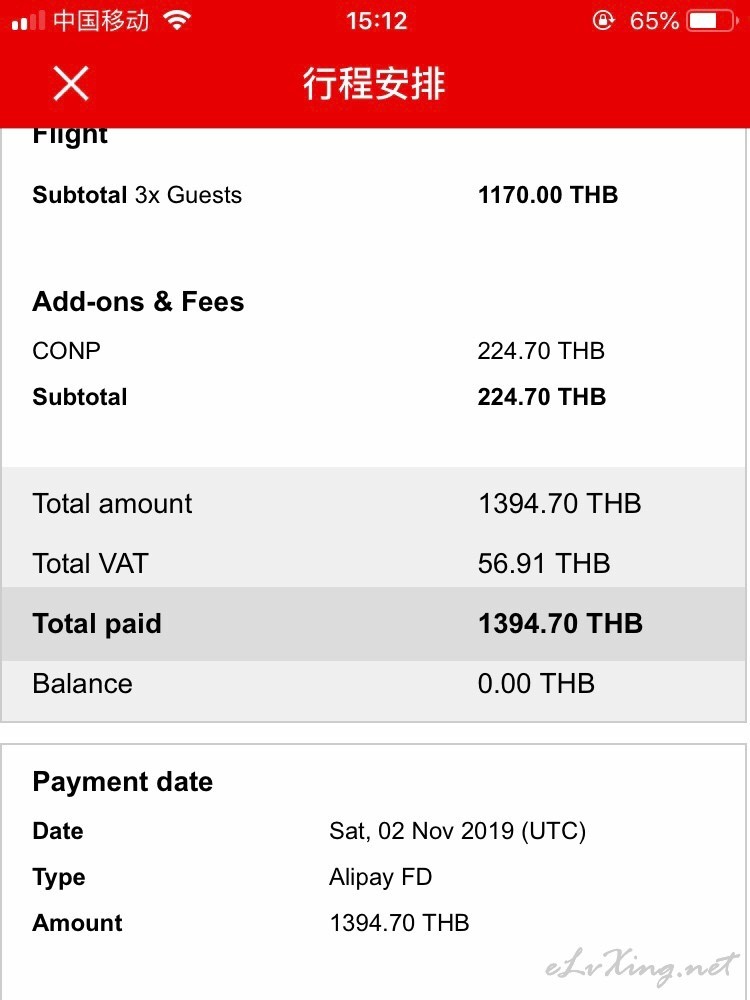This screenshot has height=1000, width=750.
Task: Tap the Alipay FD payment type
Action: pos(381,878)
